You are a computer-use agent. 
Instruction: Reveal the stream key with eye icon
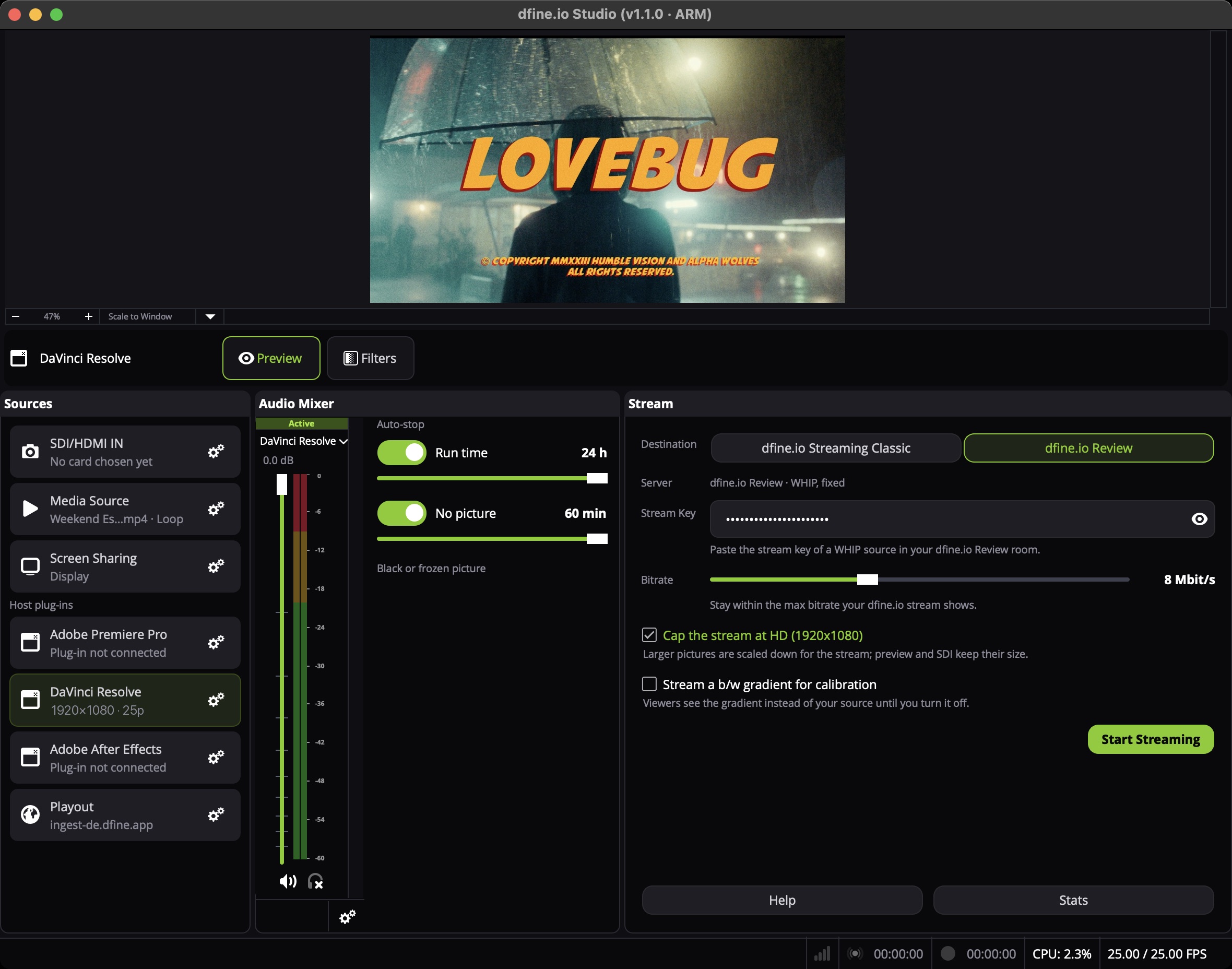click(x=1199, y=519)
